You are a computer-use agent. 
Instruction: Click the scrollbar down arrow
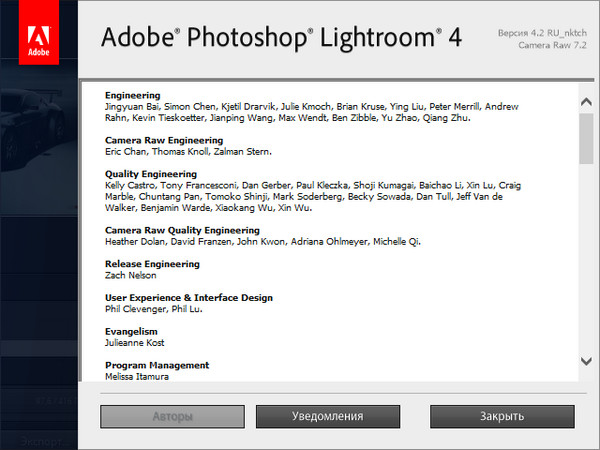coord(586,362)
